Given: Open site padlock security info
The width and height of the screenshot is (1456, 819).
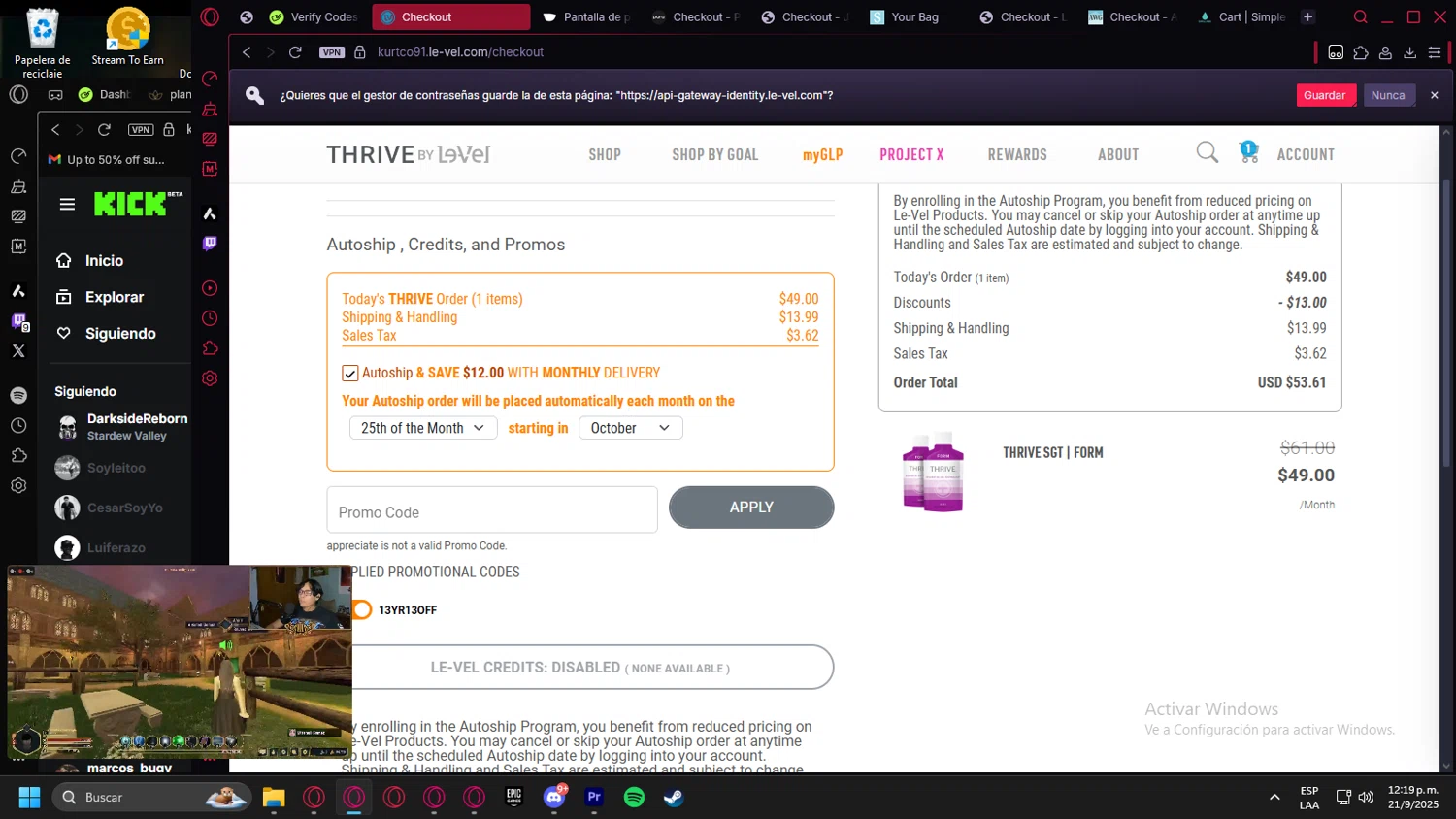Looking at the screenshot, I should 360,52.
